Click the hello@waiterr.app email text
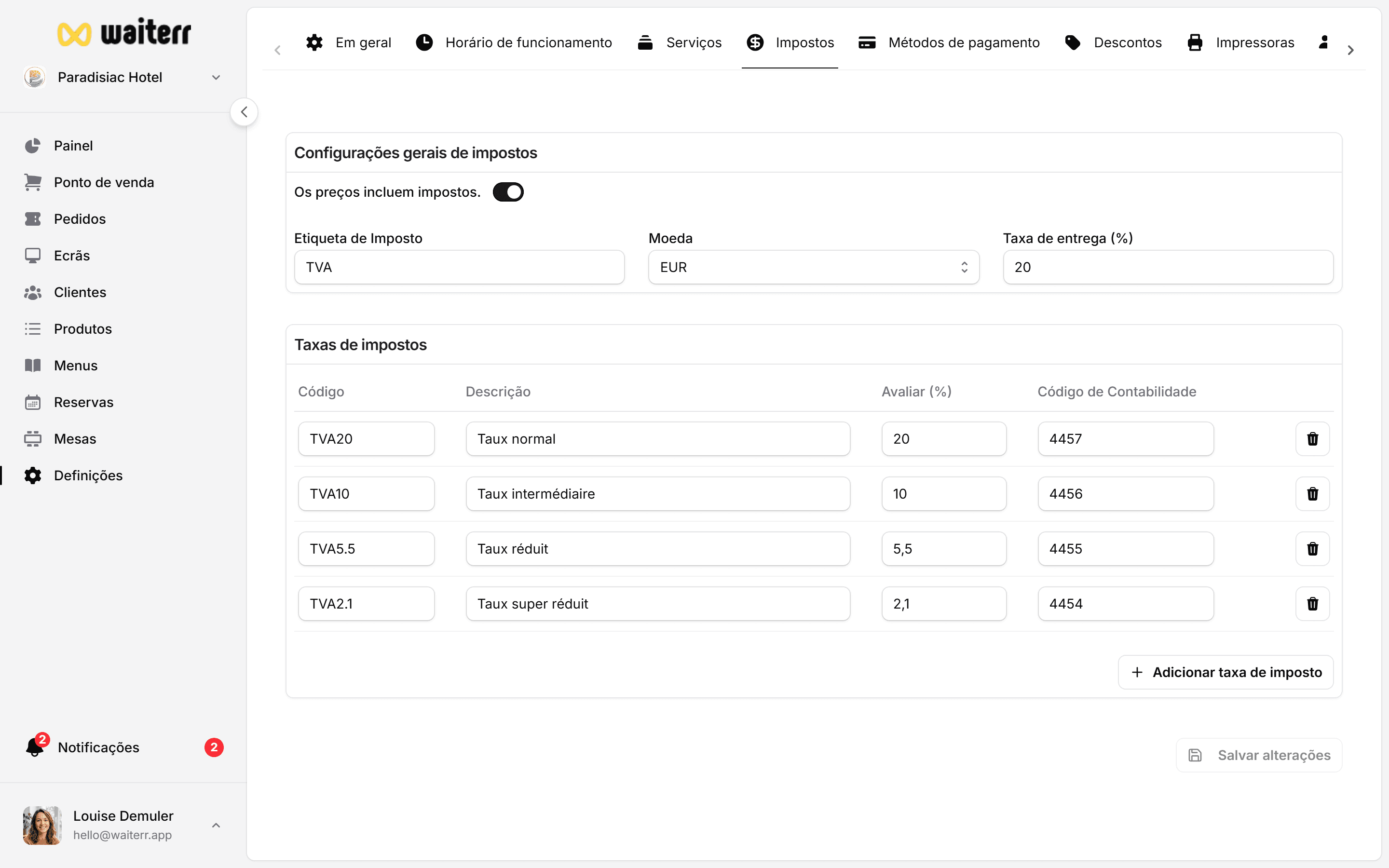Image resolution: width=1389 pixels, height=868 pixels. tap(122, 835)
